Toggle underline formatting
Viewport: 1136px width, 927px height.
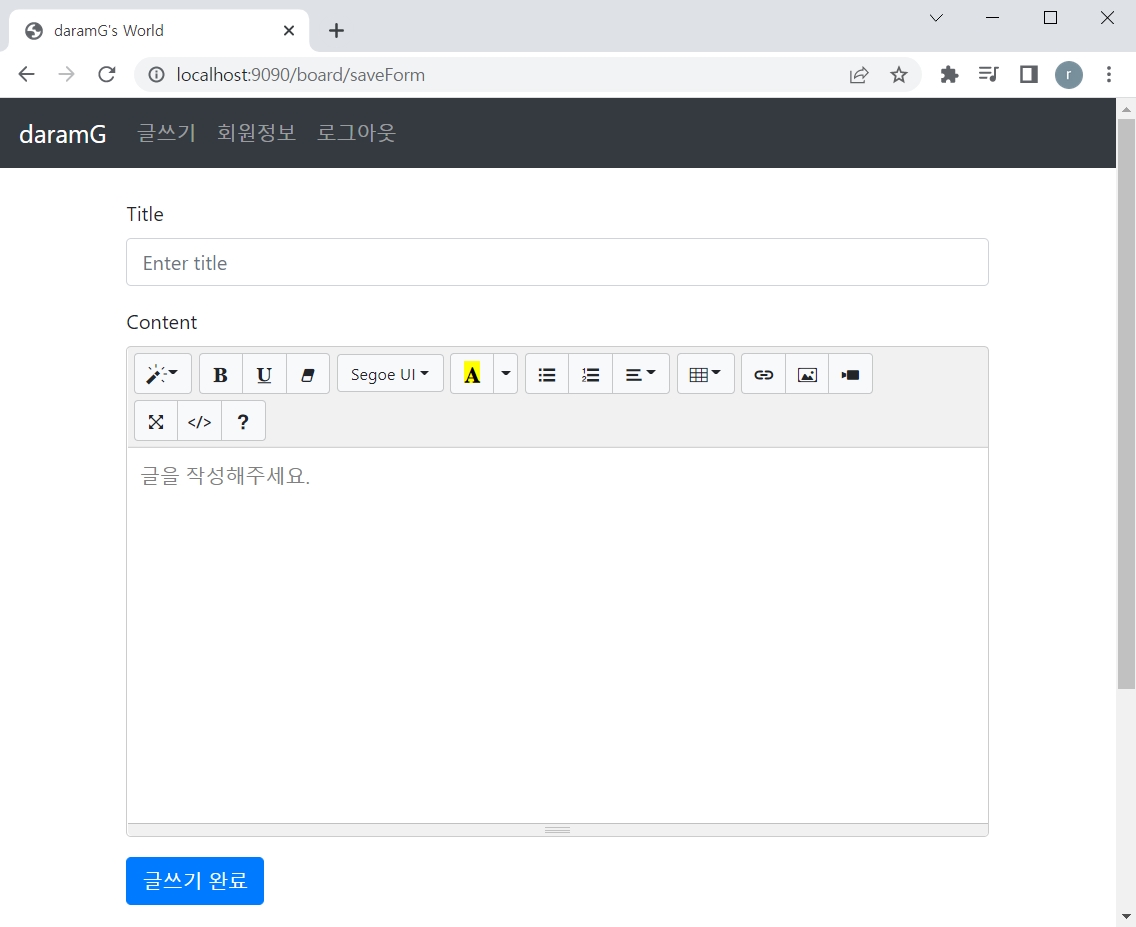click(264, 374)
